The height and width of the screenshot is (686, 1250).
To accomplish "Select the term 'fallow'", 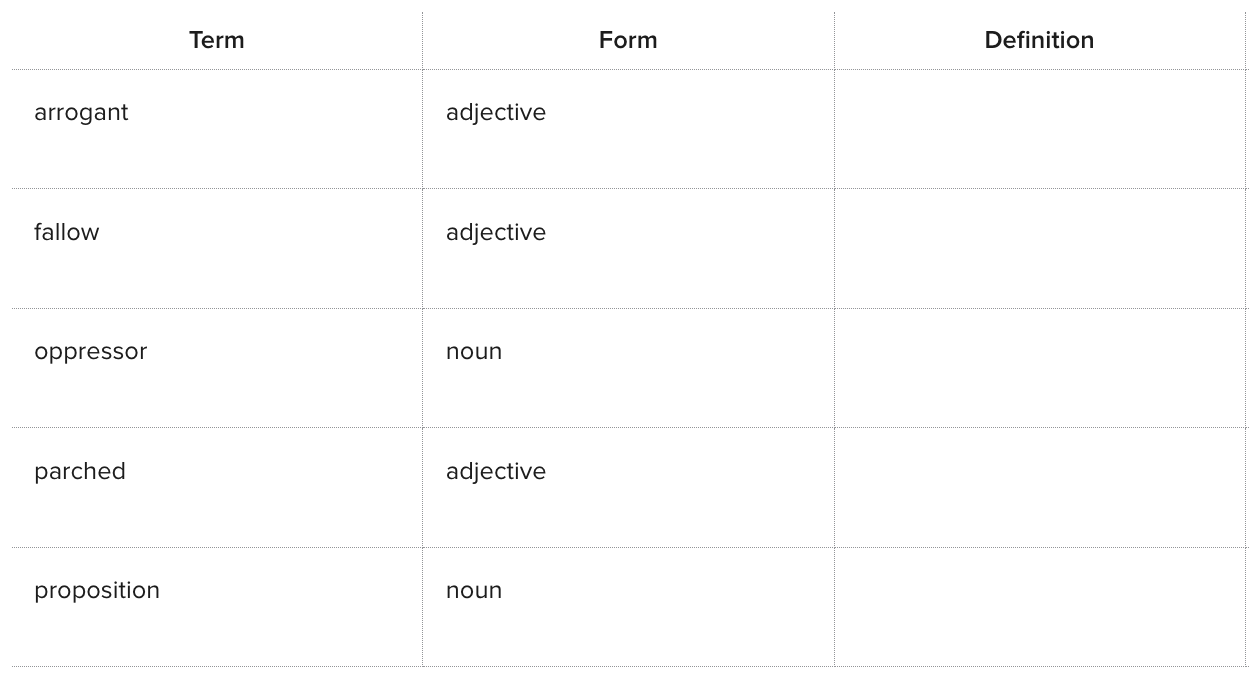I will tap(67, 232).
